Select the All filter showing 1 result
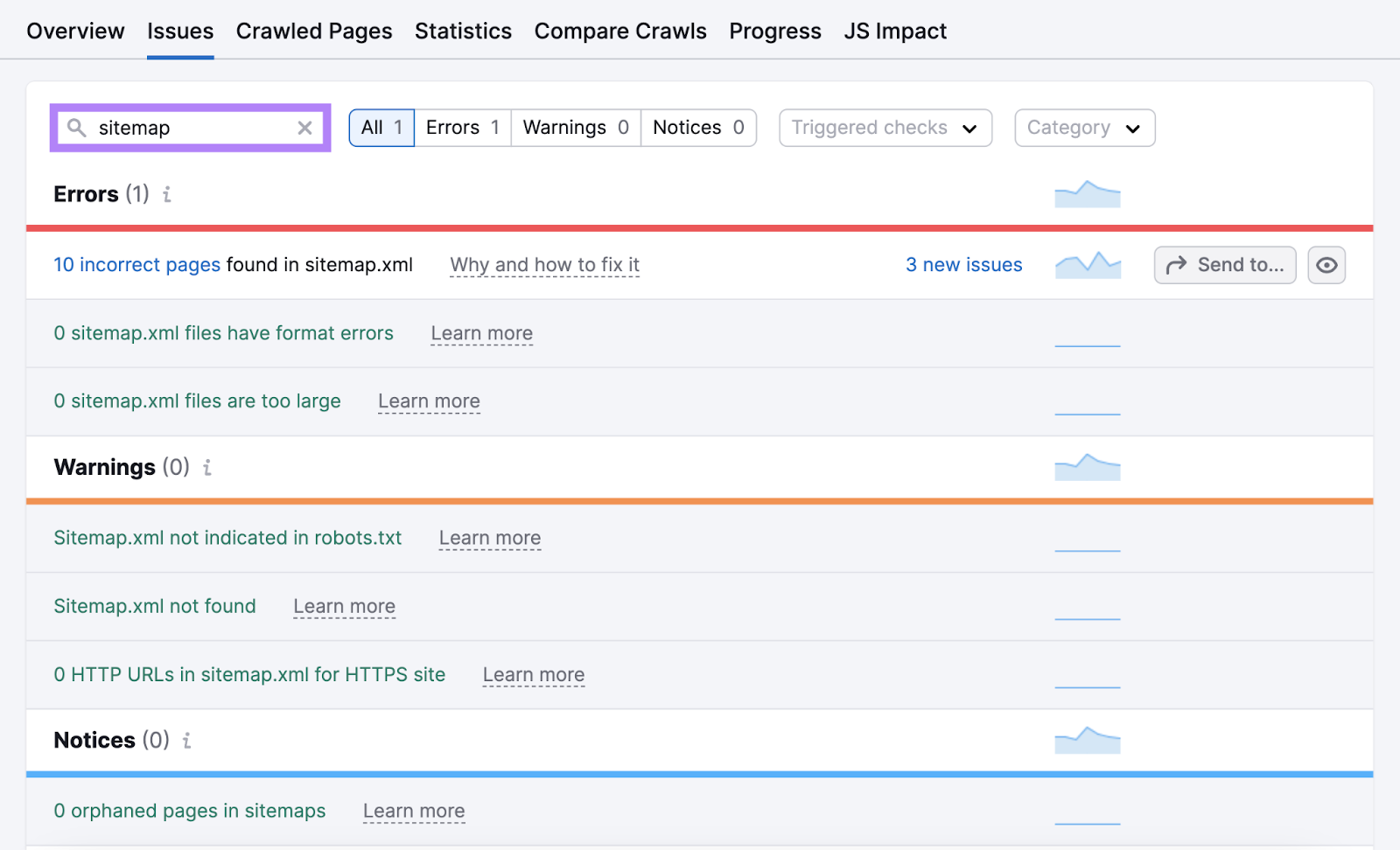The width and height of the screenshot is (1400, 850). 381,128
